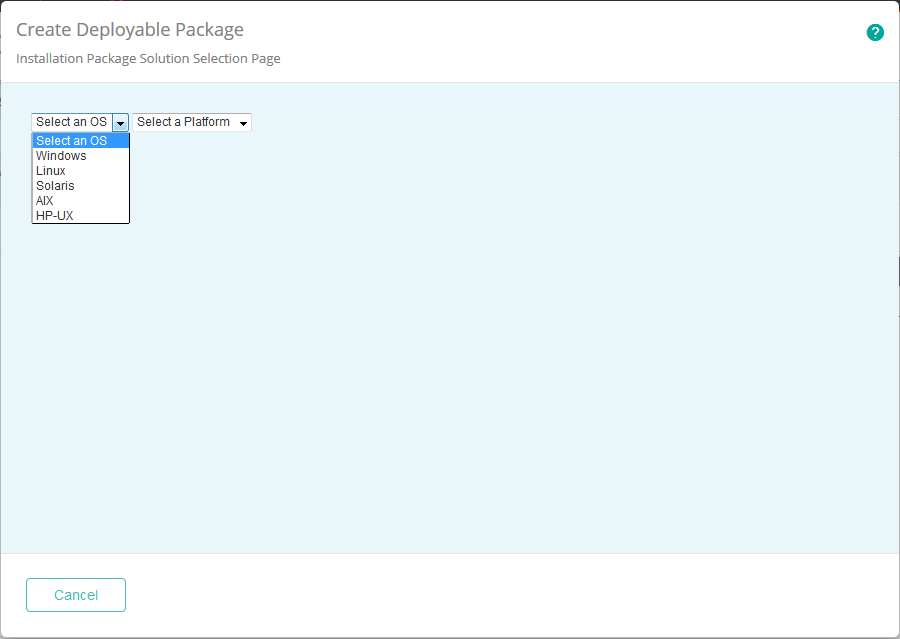Click the Installation Package Solution Selection Page subtitle
This screenshot has height=639, width=900.
coord(148,59)
